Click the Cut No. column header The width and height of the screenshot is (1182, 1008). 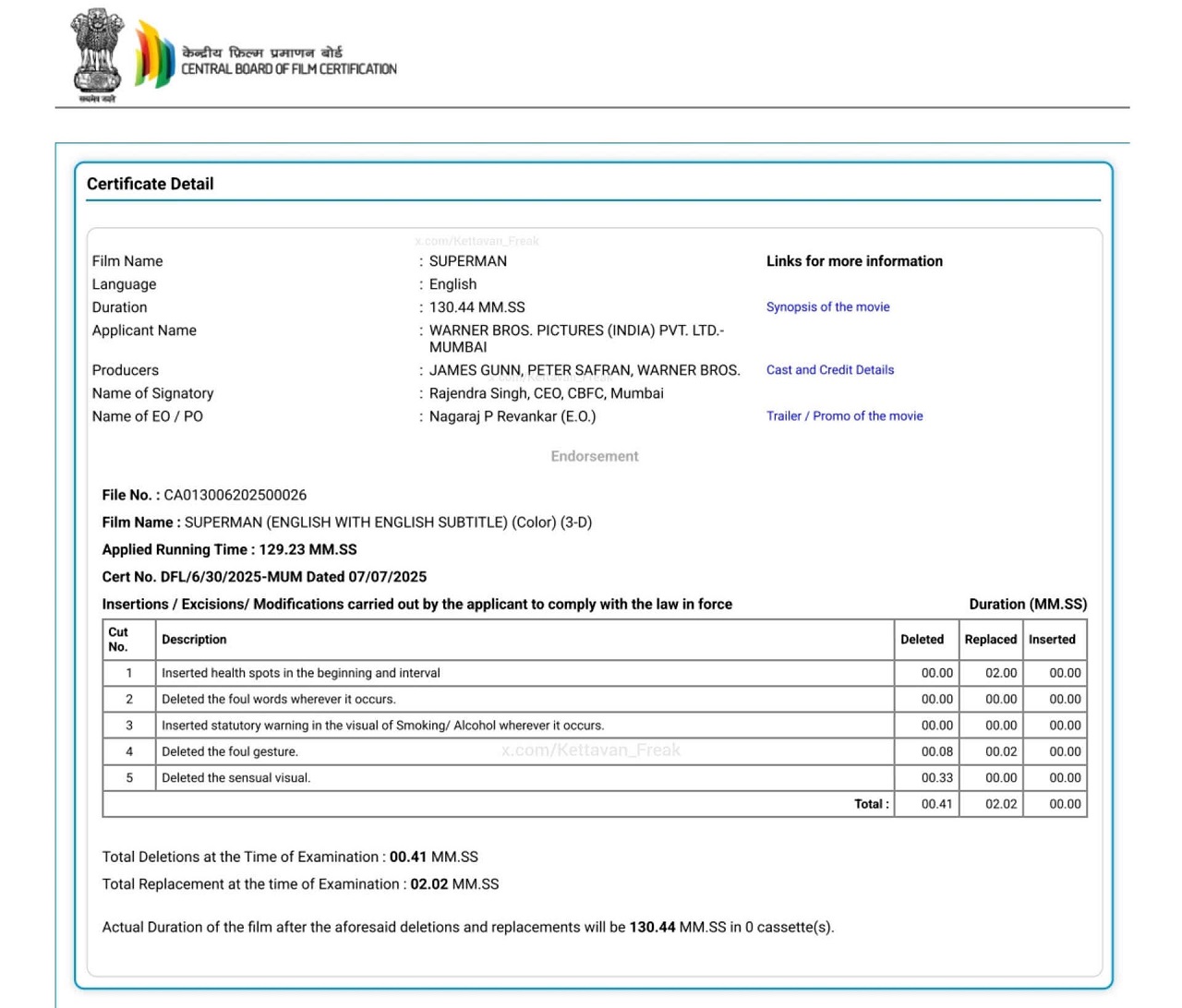(119, 640)
